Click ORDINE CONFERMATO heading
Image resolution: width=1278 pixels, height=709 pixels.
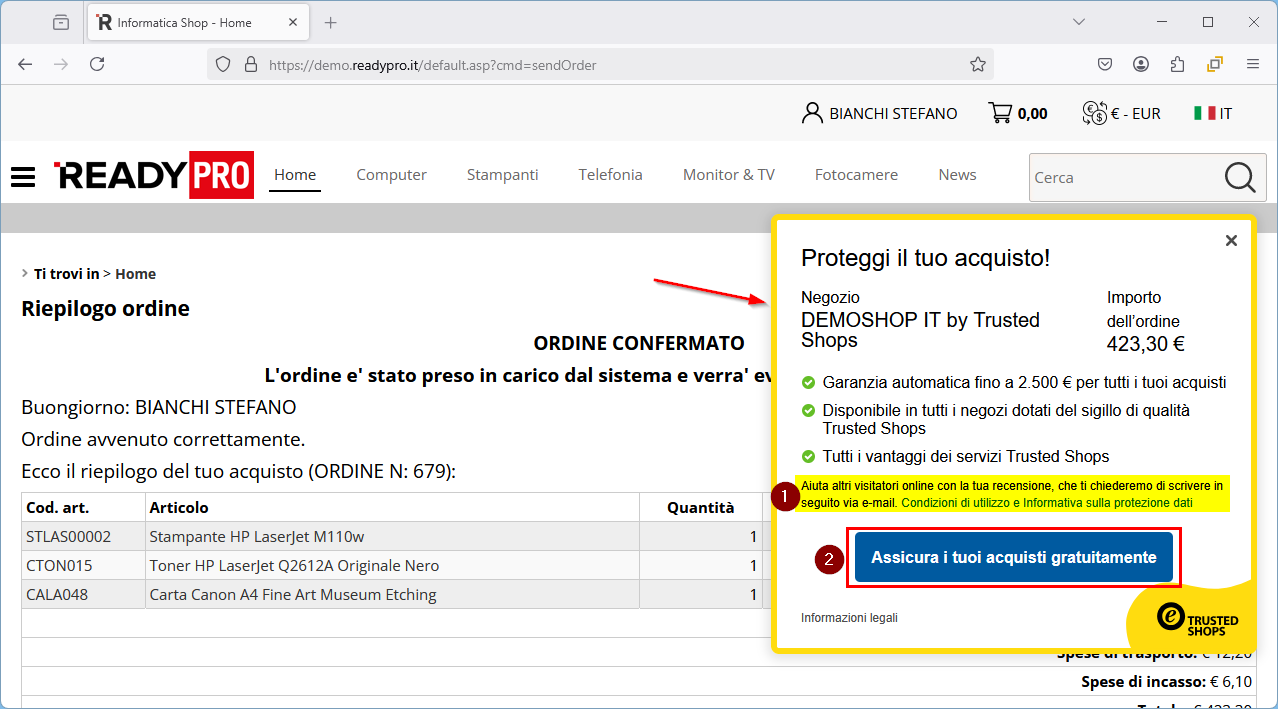tap(639, 343)
